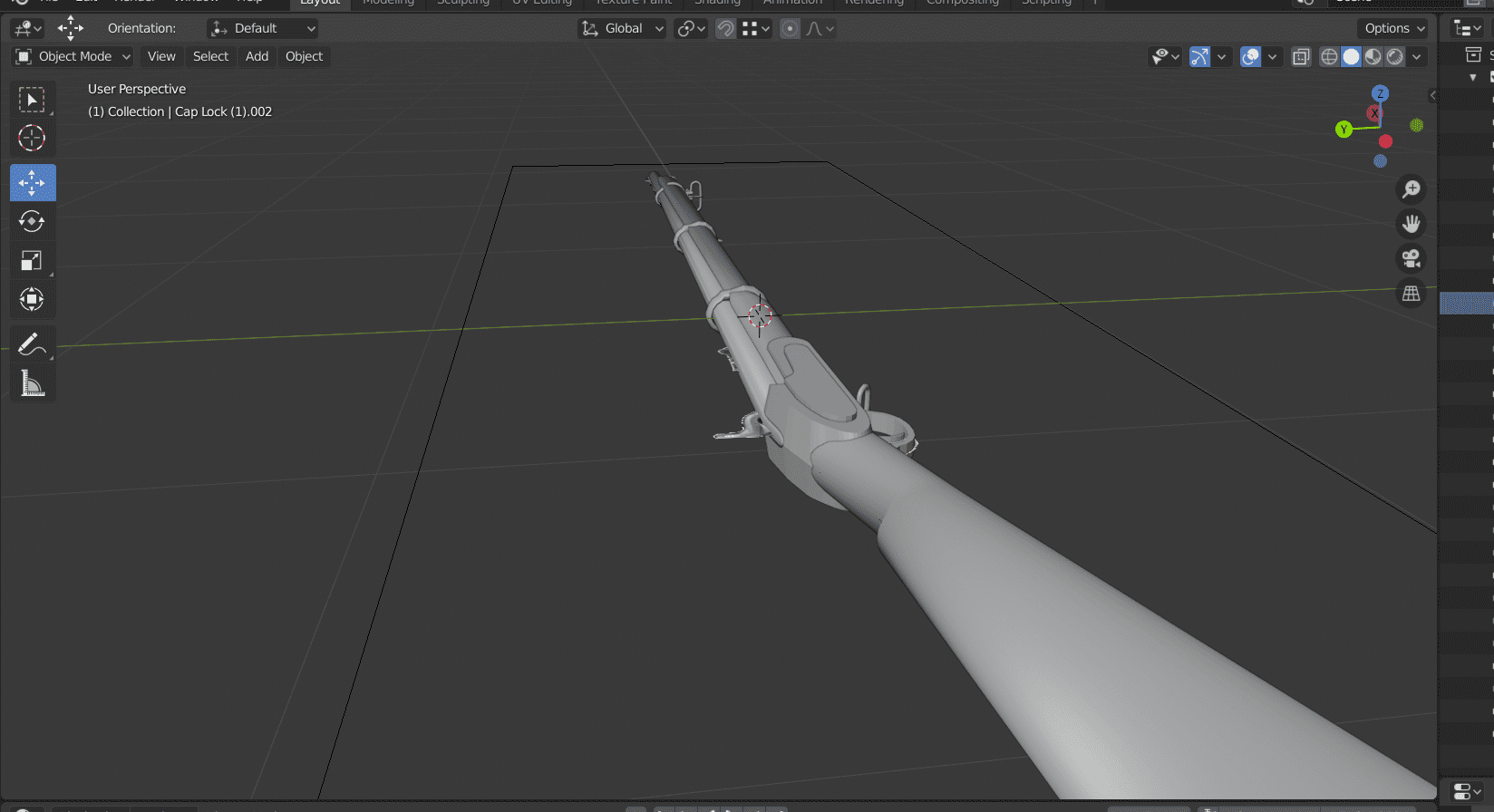Image resolution: width=1494 pixels, height=812 pixels.
Task: Click the hand Pan view gizmo
Action: [x=1412, y=224]
